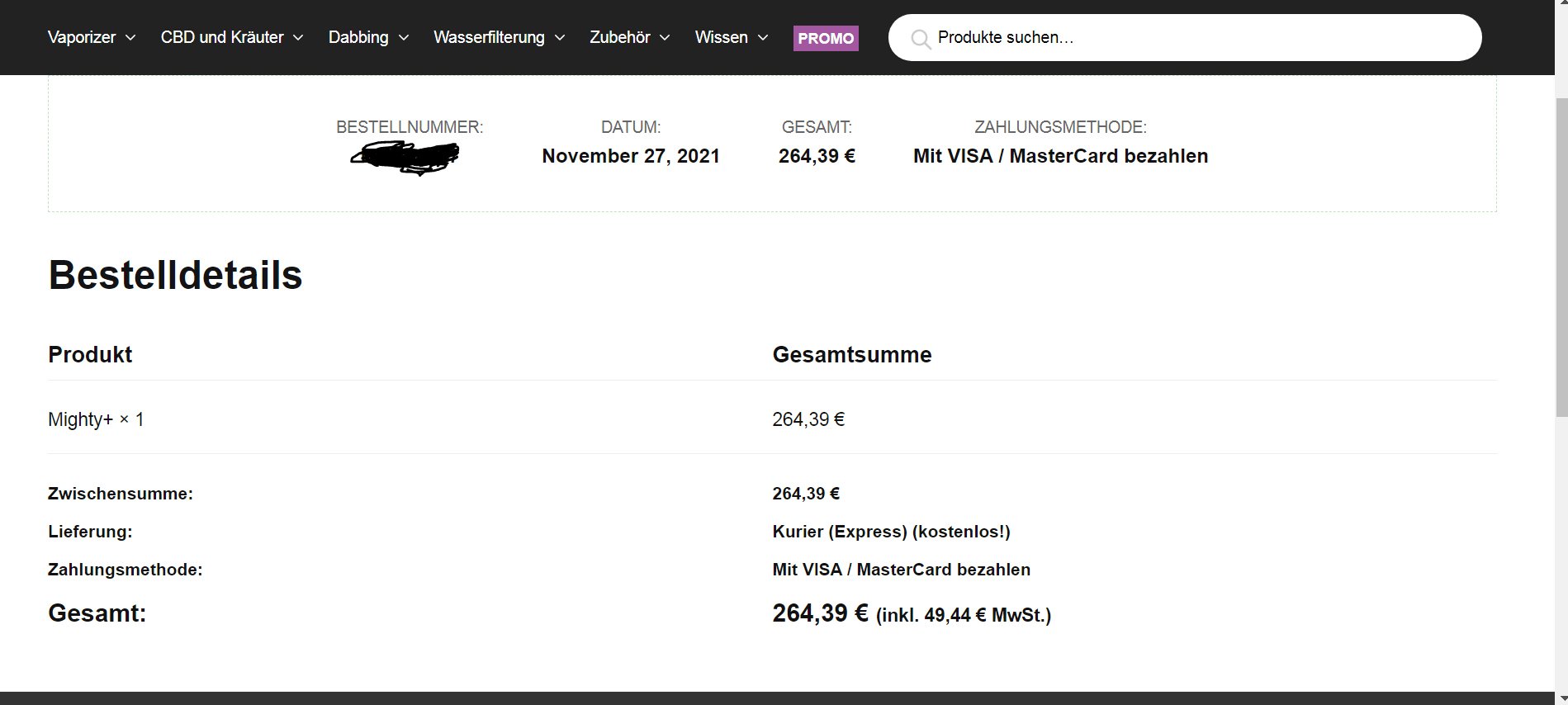
Task: Focus the Produkte suchen search field
Action: (1197, 37)
